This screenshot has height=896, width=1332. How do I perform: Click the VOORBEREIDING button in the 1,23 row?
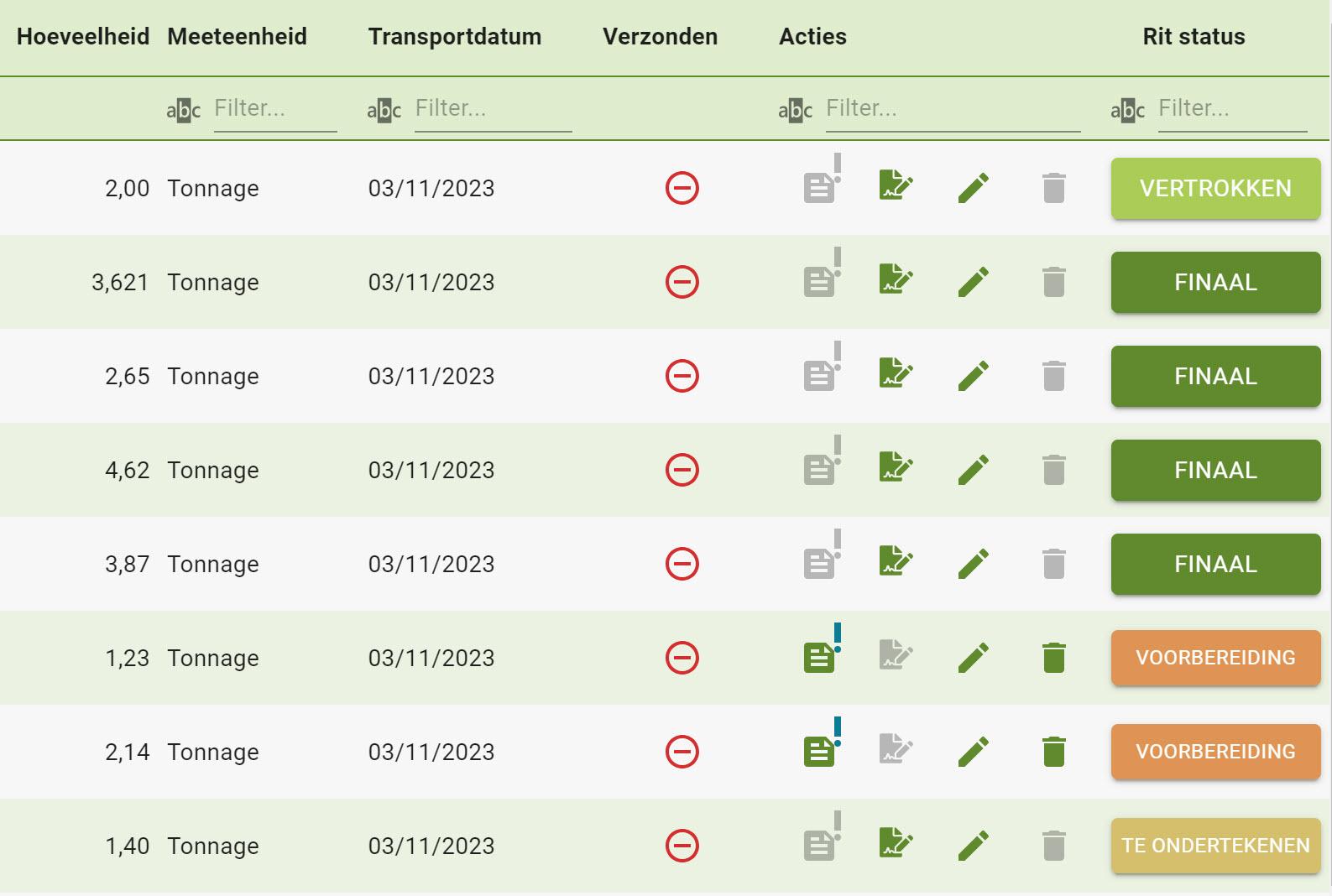tap(1215, 658)
